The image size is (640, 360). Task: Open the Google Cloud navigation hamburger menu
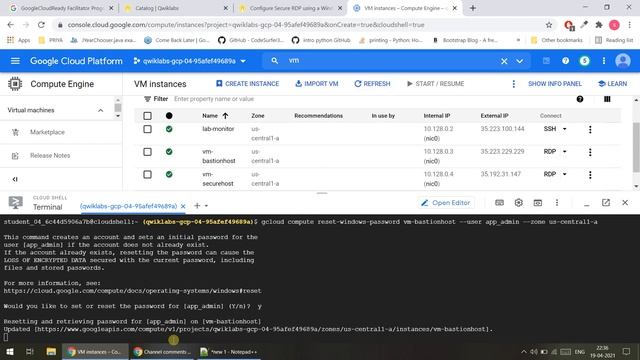pyautogui.click(x=15, y=61)
